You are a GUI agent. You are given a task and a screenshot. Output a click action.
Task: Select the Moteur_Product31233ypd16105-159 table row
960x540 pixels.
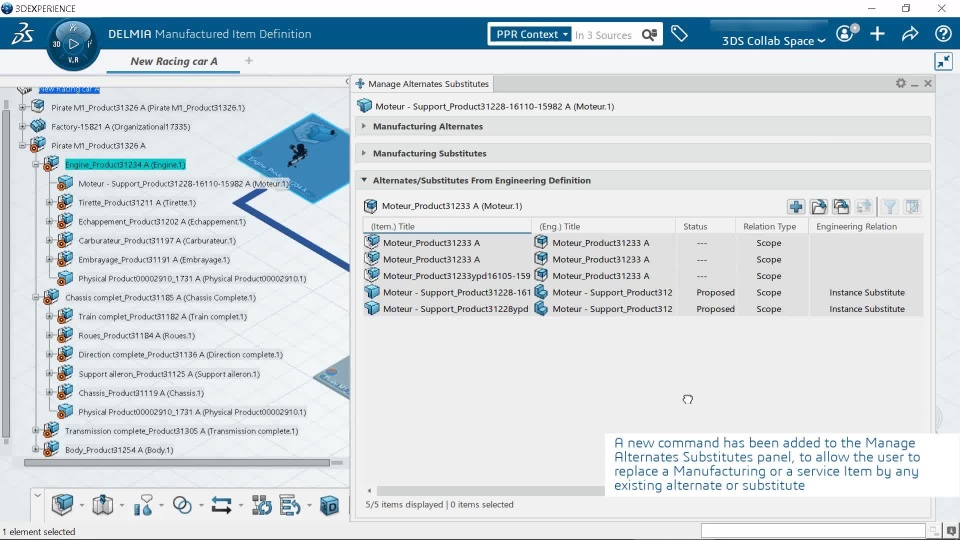pyautogui.click(x=643, y=276)
